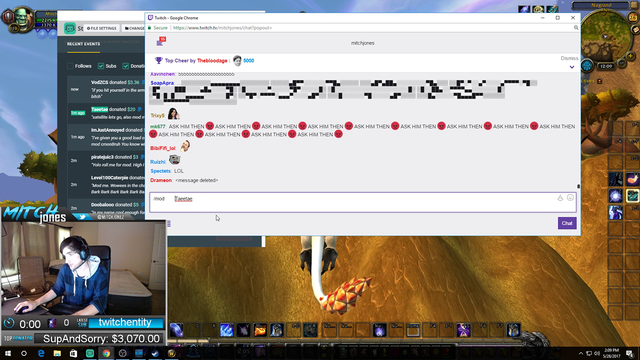The width and height of the screenshot is (640, 360).
Task: Click the fox icon on right side bar
Action: coord(632,179)
